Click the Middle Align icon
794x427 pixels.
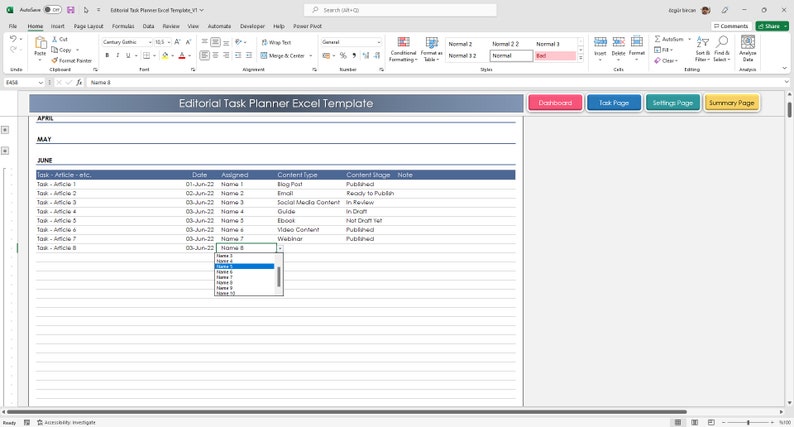[215, 42]
